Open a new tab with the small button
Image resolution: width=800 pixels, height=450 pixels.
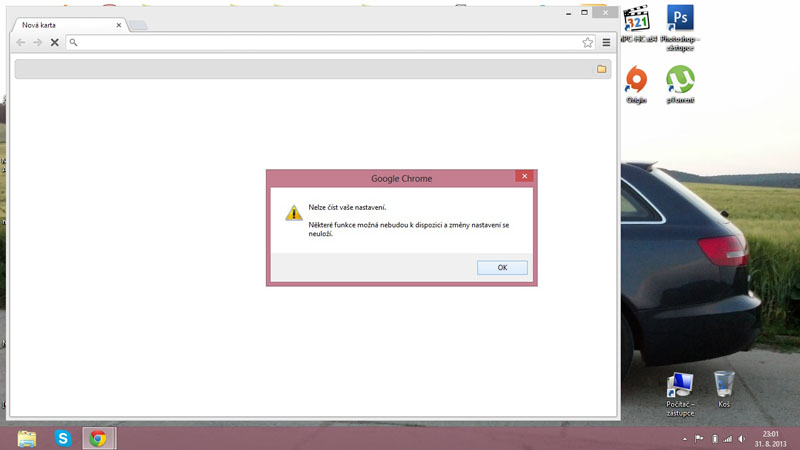[x=138, y=25]
